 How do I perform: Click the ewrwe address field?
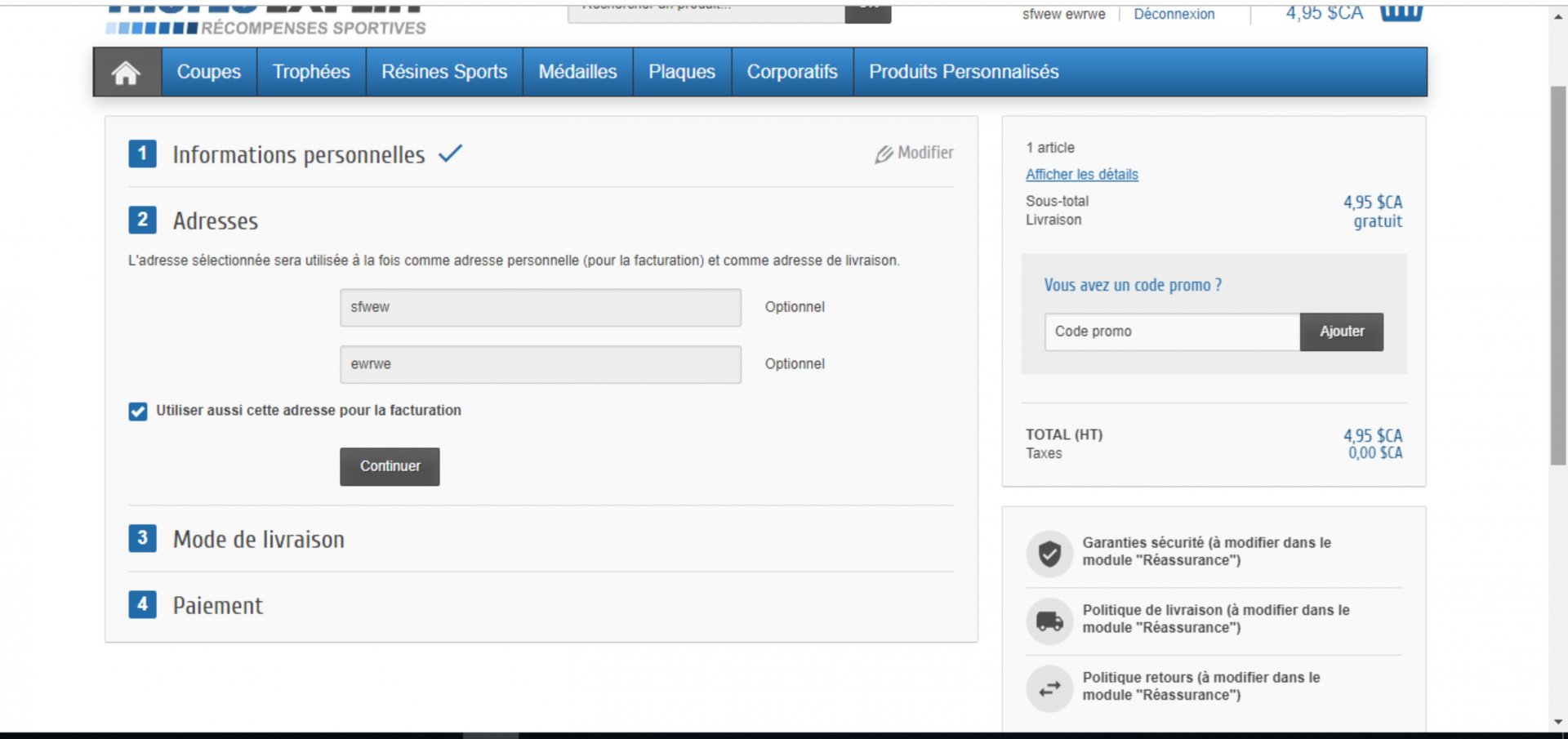tap(541, 364)
